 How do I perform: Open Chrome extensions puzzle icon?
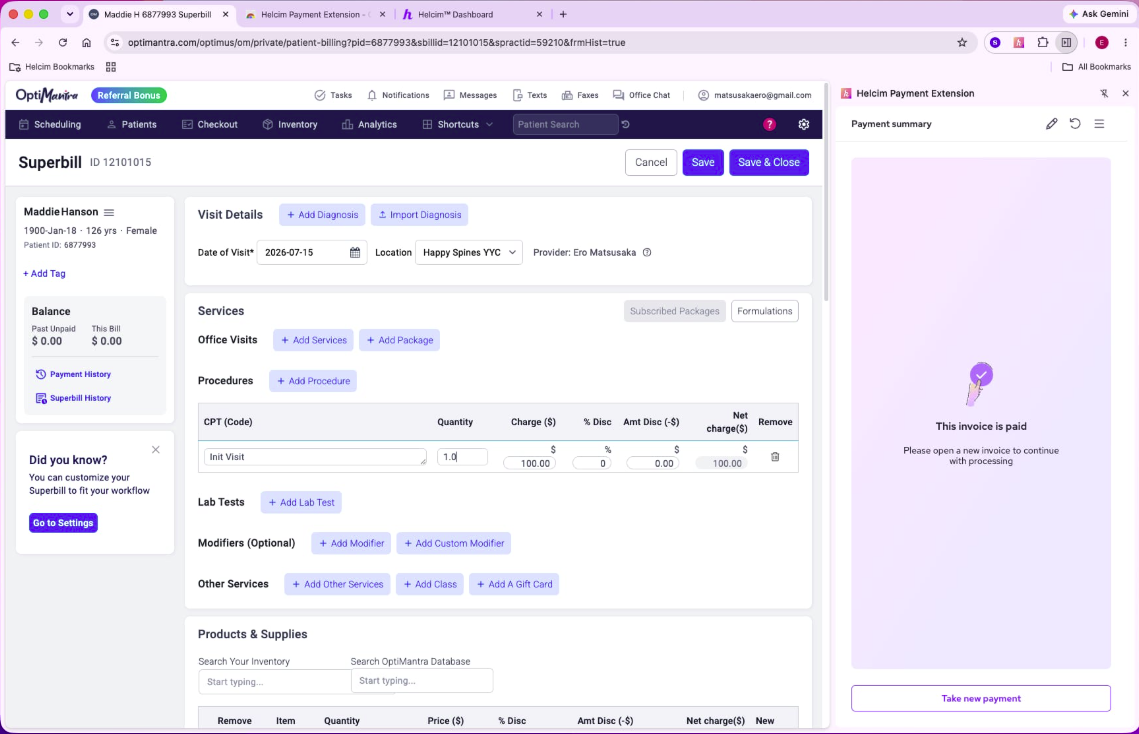pyautogui.click(x=1042, y=42)
